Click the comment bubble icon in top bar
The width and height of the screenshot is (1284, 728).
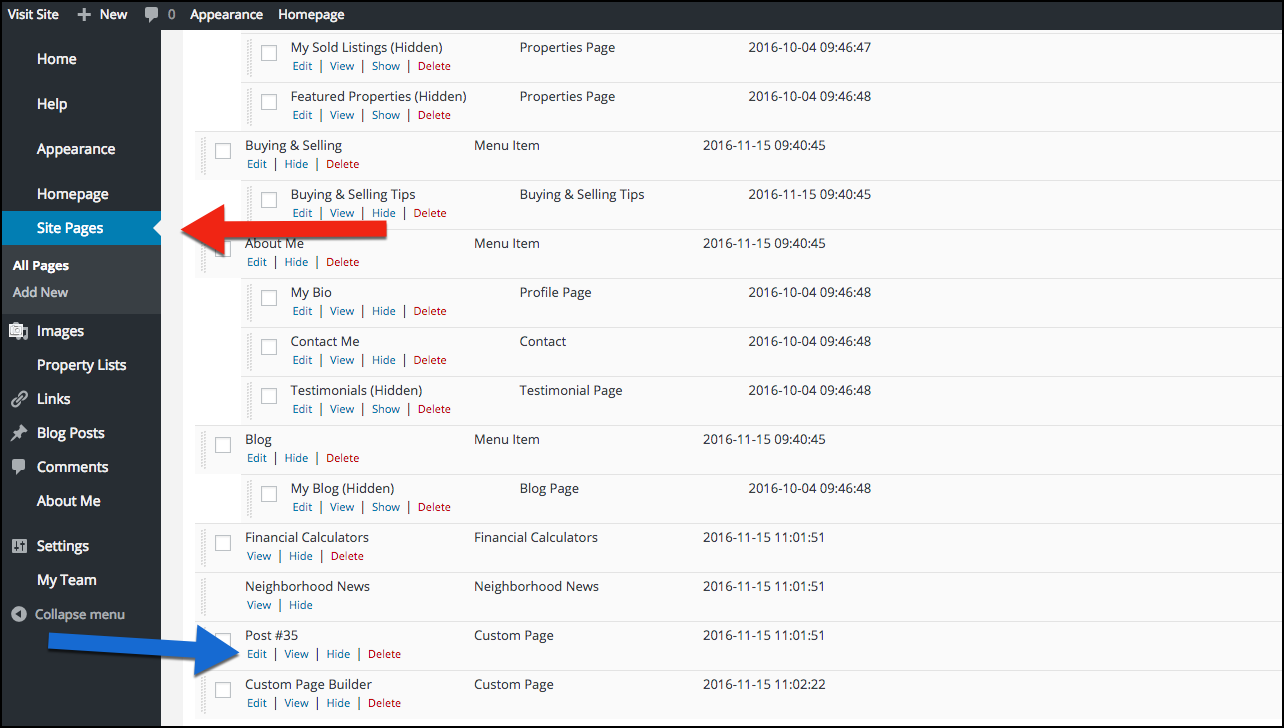coord(151,14)
